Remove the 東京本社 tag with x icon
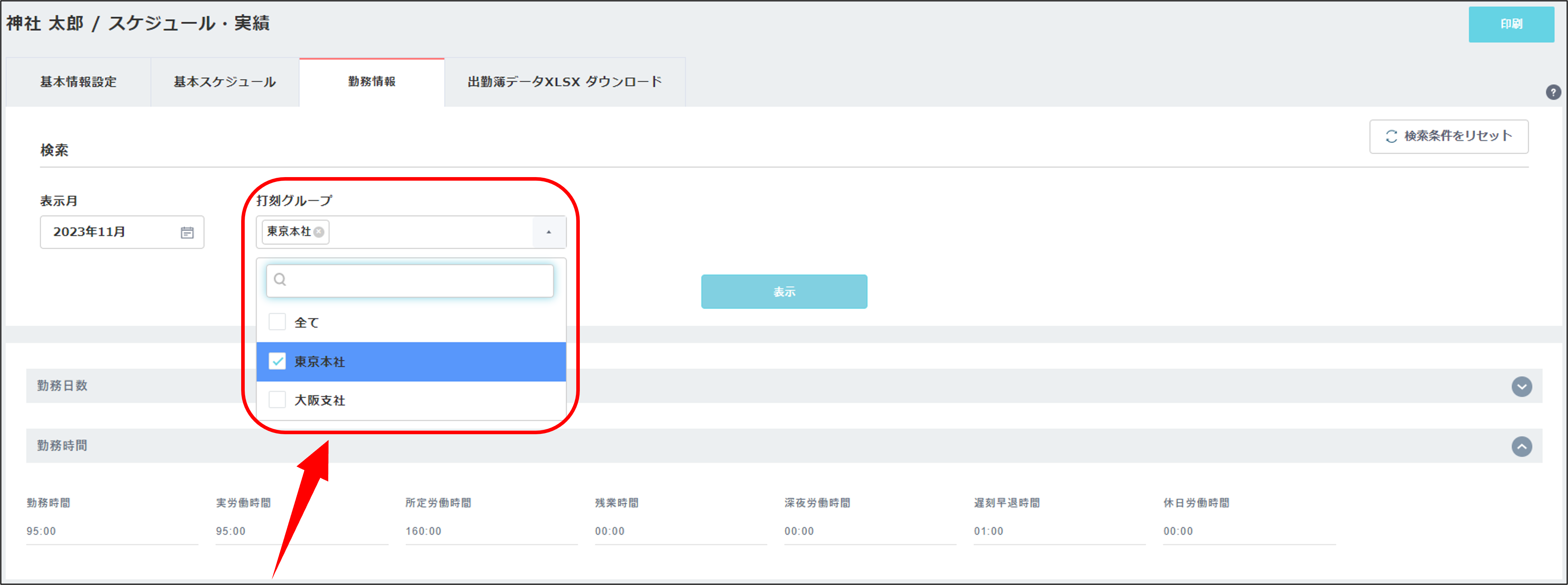Screen dimensions: 1568x585 pos(319,232)
